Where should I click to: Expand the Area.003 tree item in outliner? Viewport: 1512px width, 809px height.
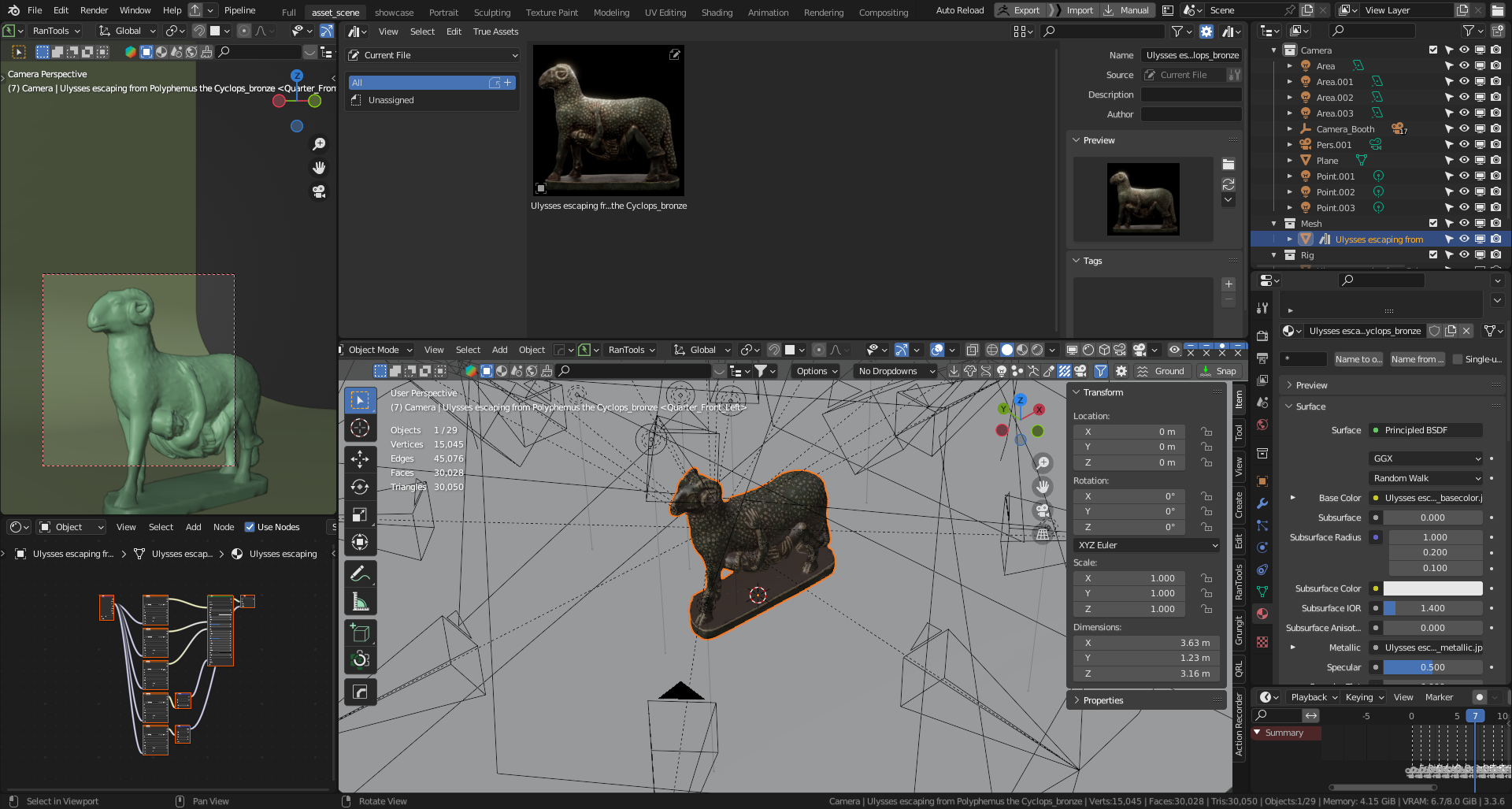[x=1289, y=113]
